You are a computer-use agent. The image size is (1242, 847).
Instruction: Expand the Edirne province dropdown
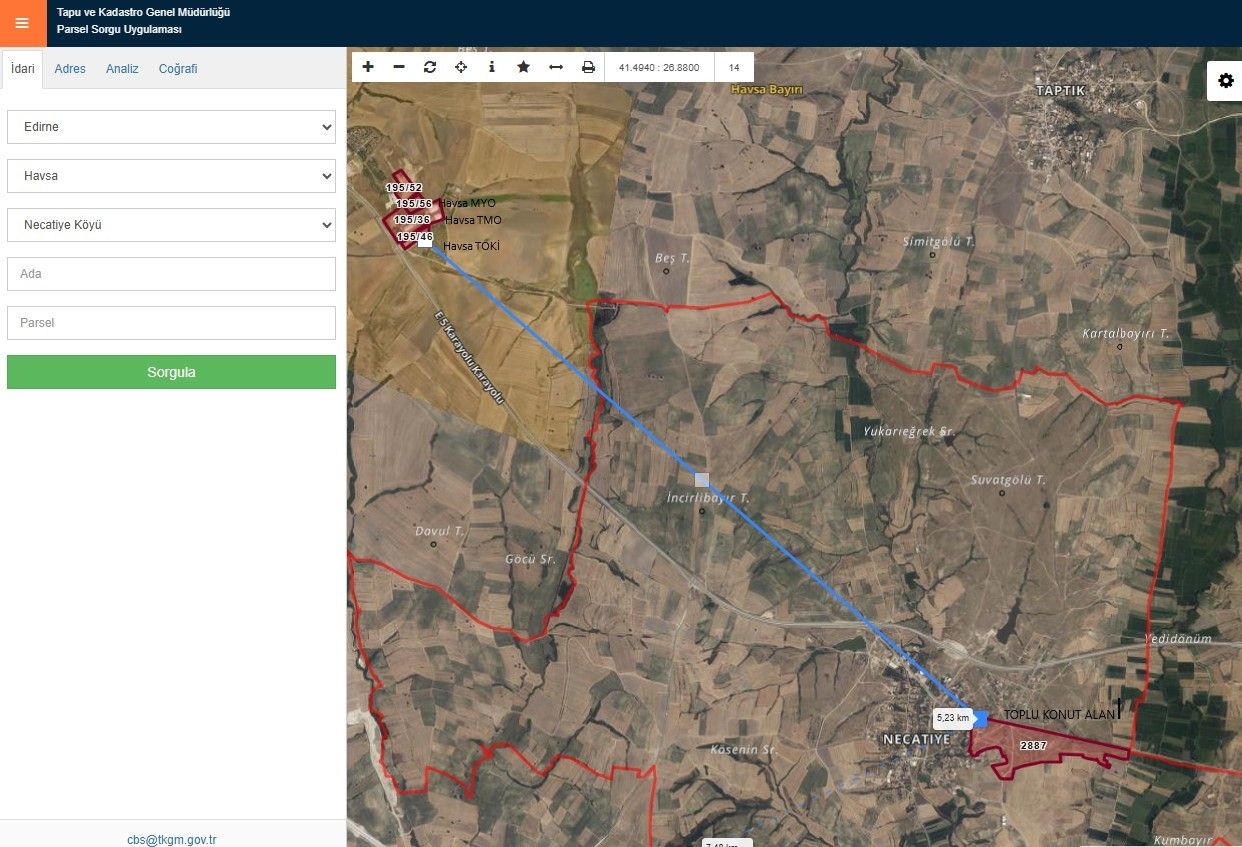pos(171,127)
